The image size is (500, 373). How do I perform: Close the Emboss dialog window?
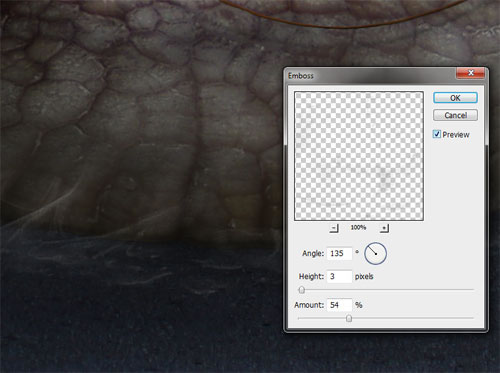tap(470, 73)
